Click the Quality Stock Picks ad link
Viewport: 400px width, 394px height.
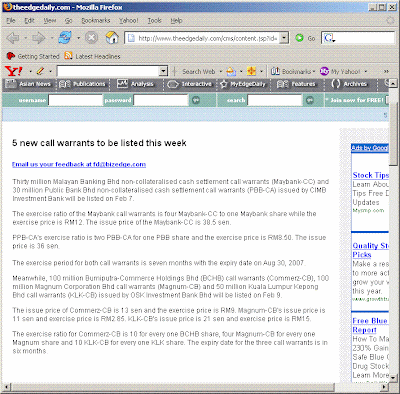click(x=370, y=250)
